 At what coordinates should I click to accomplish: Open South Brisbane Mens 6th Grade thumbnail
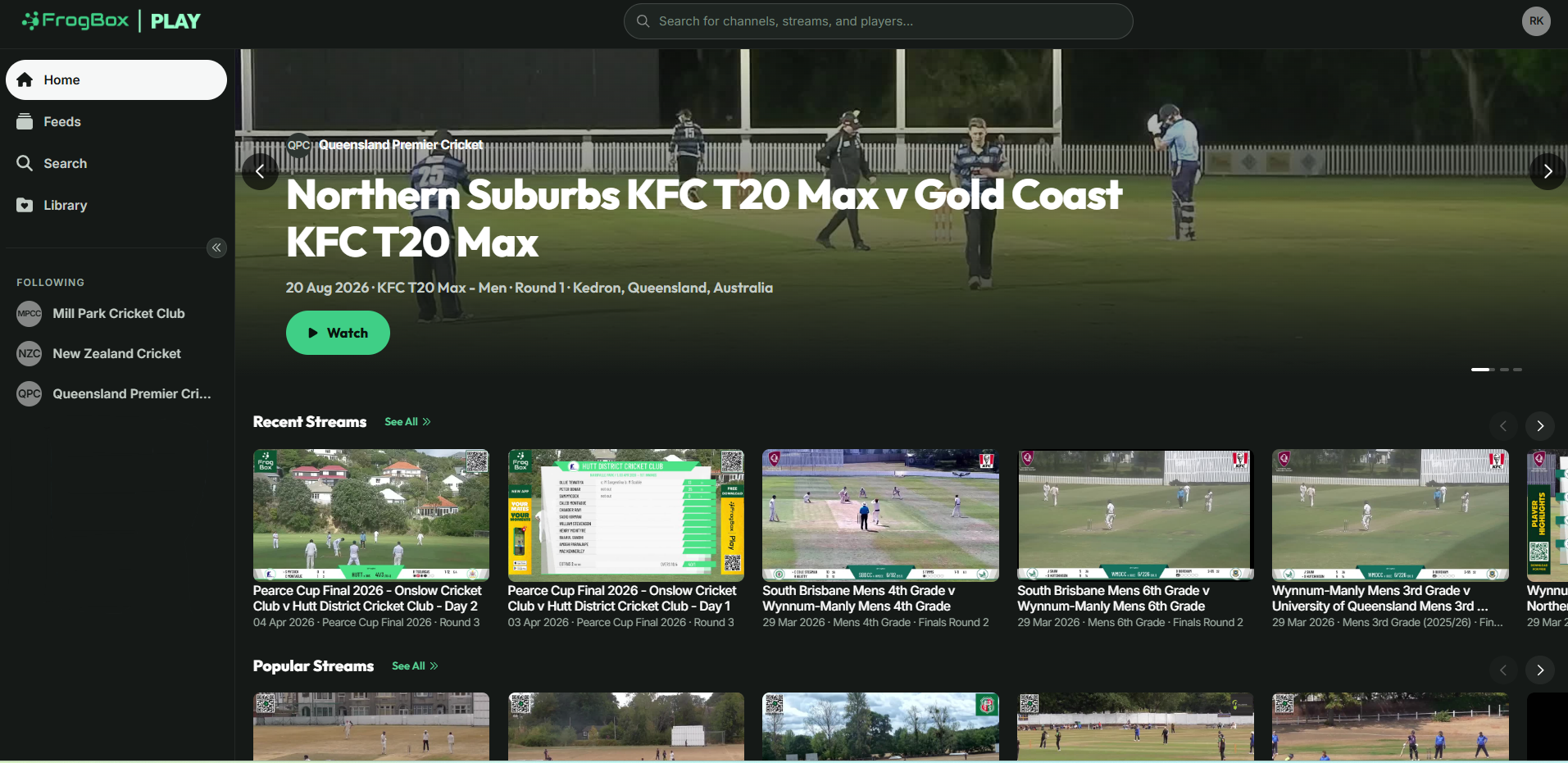(x=1135, y=515)
